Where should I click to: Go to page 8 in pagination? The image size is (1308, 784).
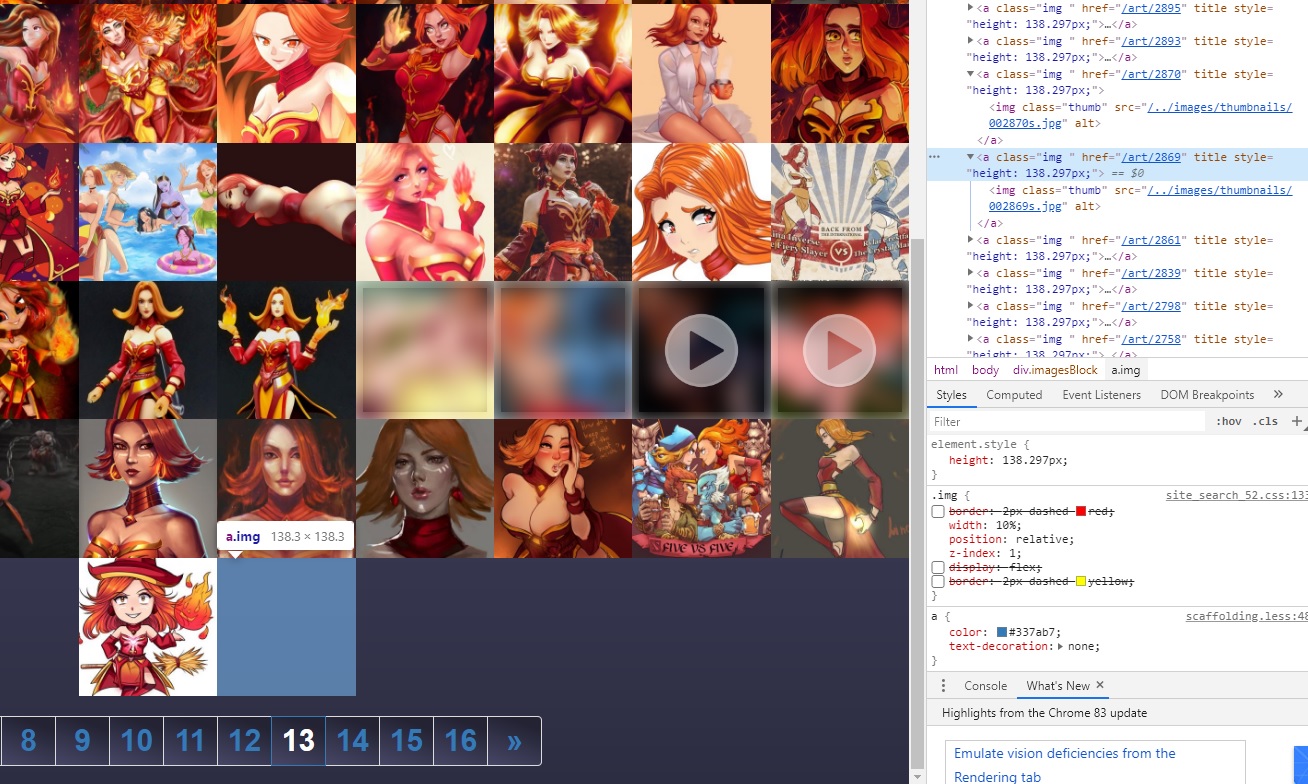coord(28,741)
